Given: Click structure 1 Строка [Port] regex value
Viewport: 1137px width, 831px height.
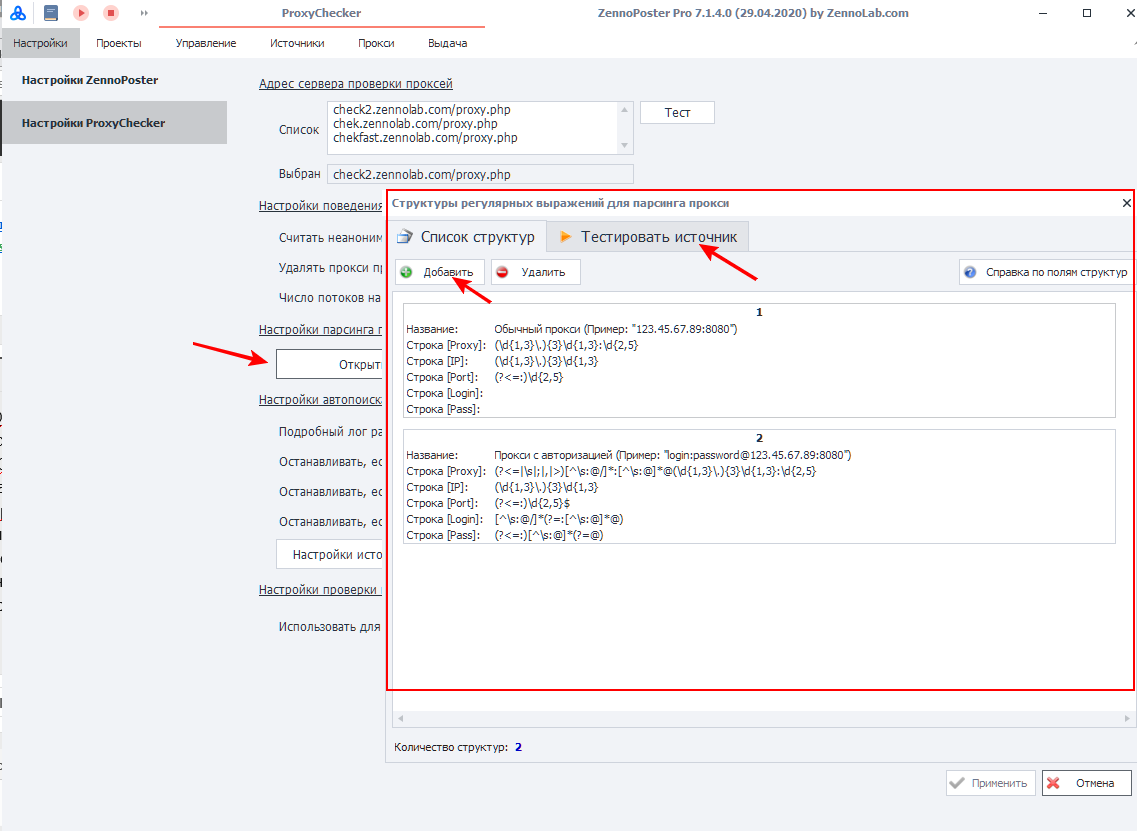Looking at the screenshot, I should pyautogui.click(x=529, y=376).
